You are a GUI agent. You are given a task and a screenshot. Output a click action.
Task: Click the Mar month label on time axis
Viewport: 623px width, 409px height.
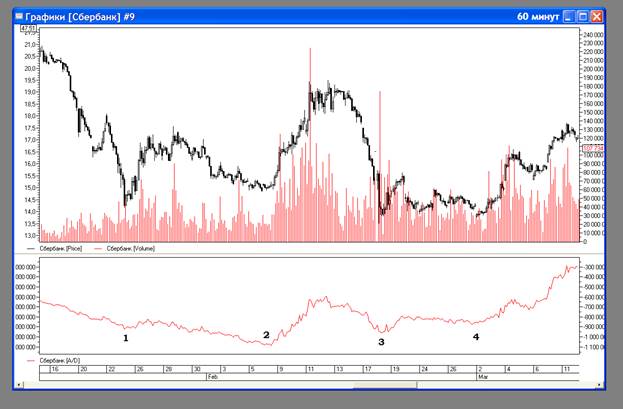pos(483,376)
